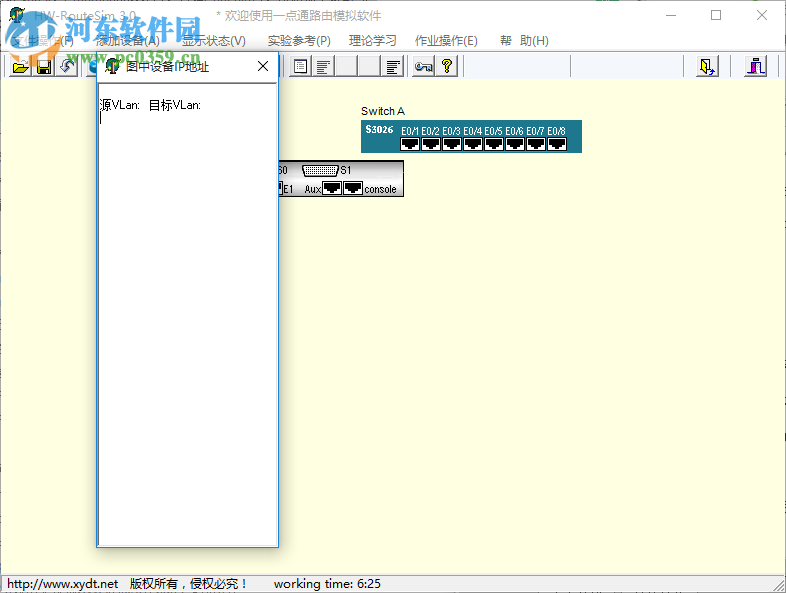Click the console port on router
Image resolution: width=786 pixels, height=593 pixels.
coord(353,188)
